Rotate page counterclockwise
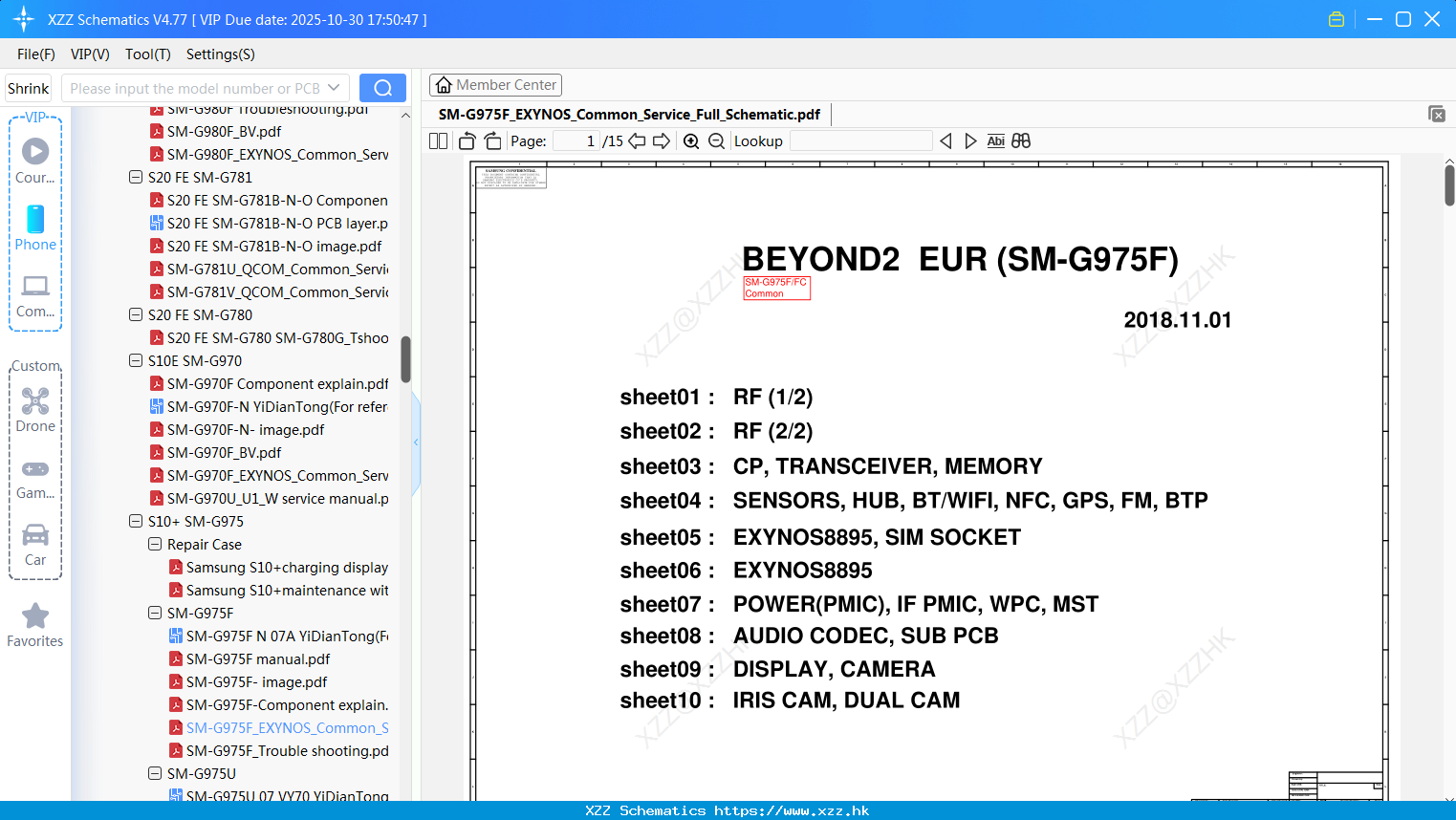Screen dimensions: 1456x820 [x=467, y=141]
